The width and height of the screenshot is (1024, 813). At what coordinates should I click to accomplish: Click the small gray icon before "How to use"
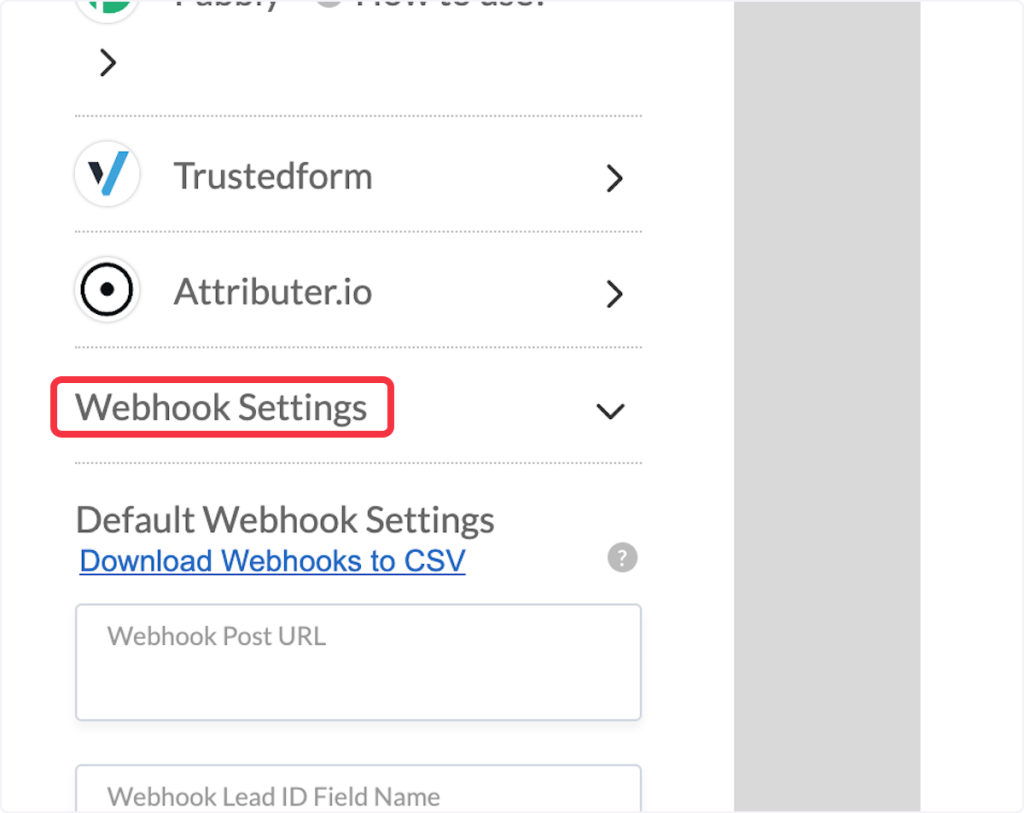329,4
